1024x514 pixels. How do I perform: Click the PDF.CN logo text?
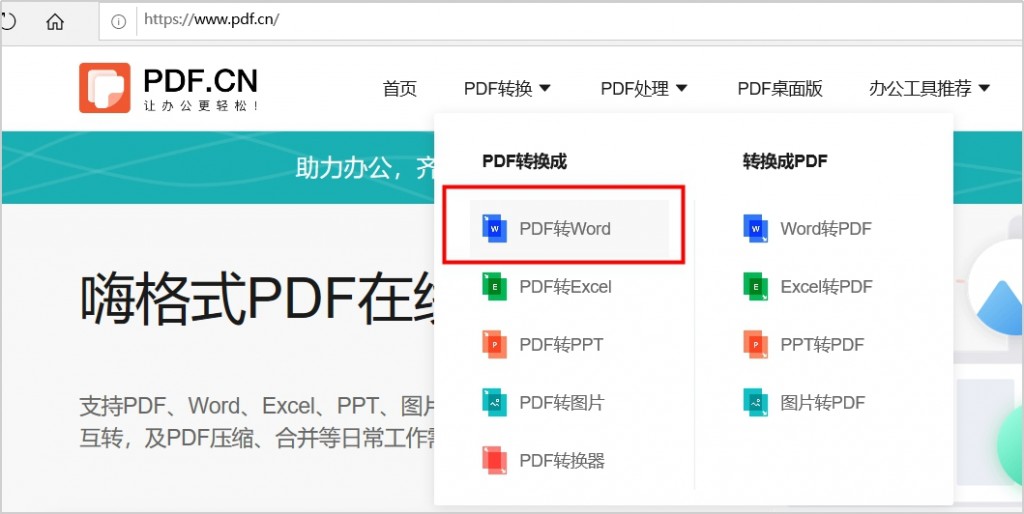(200, 80)
